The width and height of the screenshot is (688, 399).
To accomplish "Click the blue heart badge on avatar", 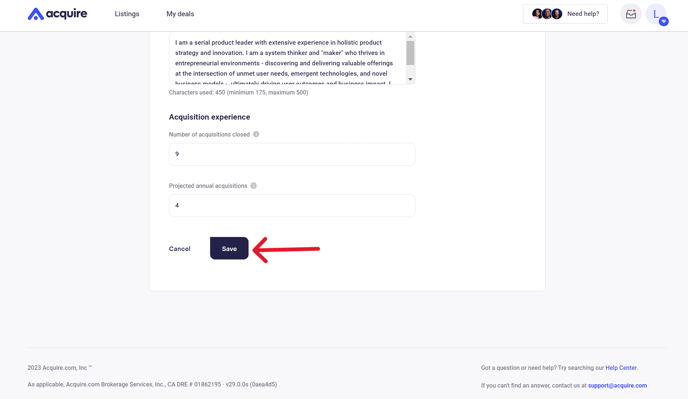I will [664, 21].
